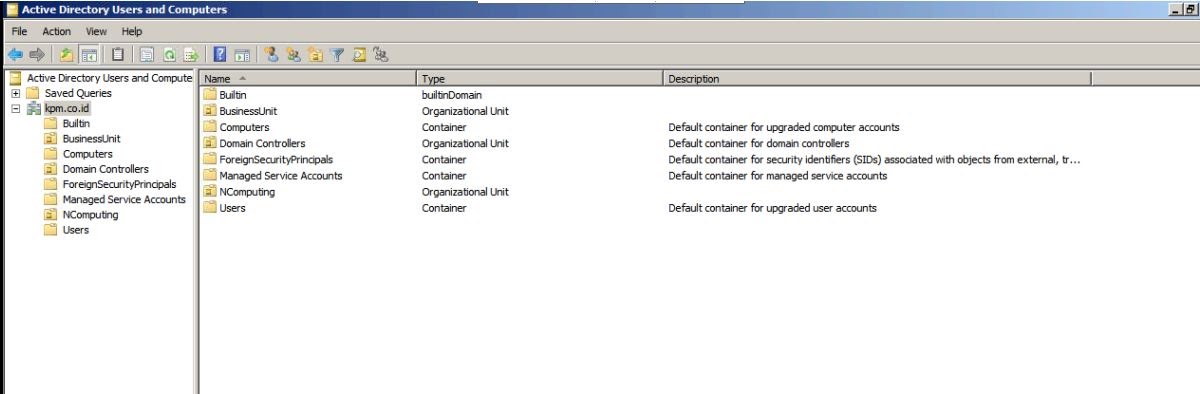Toggle the Show/Hide Action Pane icon
1200x394 pixels.
pyautogui.click(x=241, y=55)
